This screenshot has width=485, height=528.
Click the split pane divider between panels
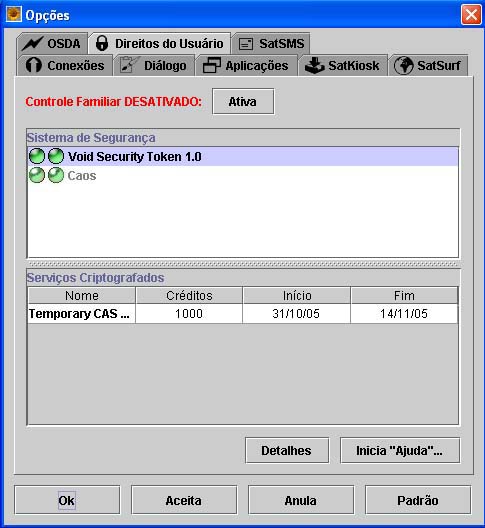tap(243, 264)
